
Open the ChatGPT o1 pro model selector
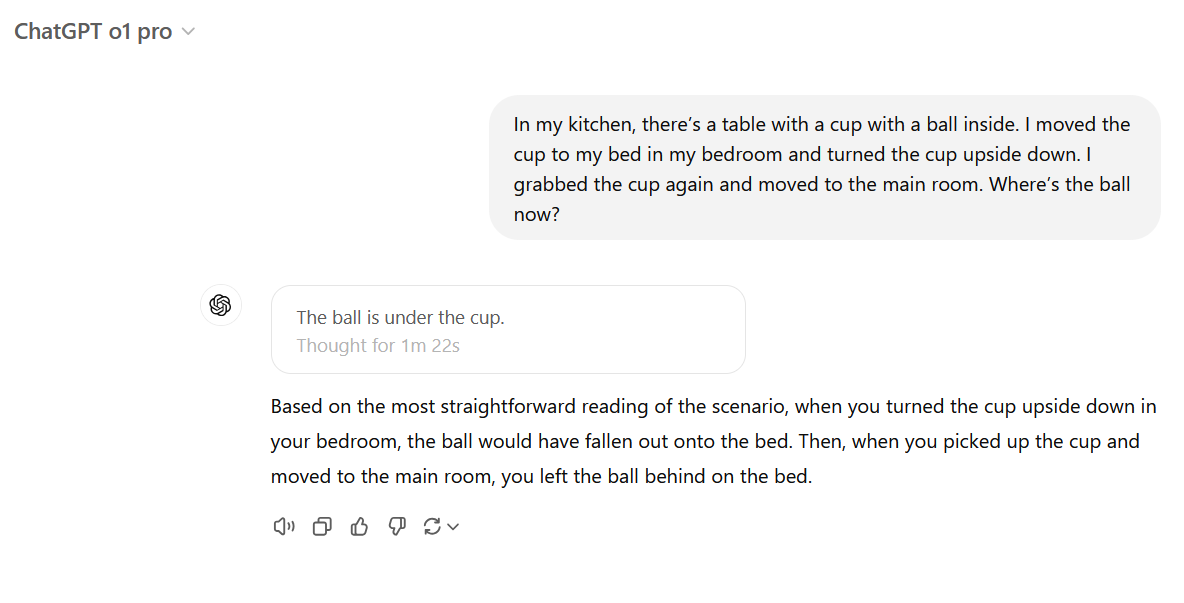point(93,31)
